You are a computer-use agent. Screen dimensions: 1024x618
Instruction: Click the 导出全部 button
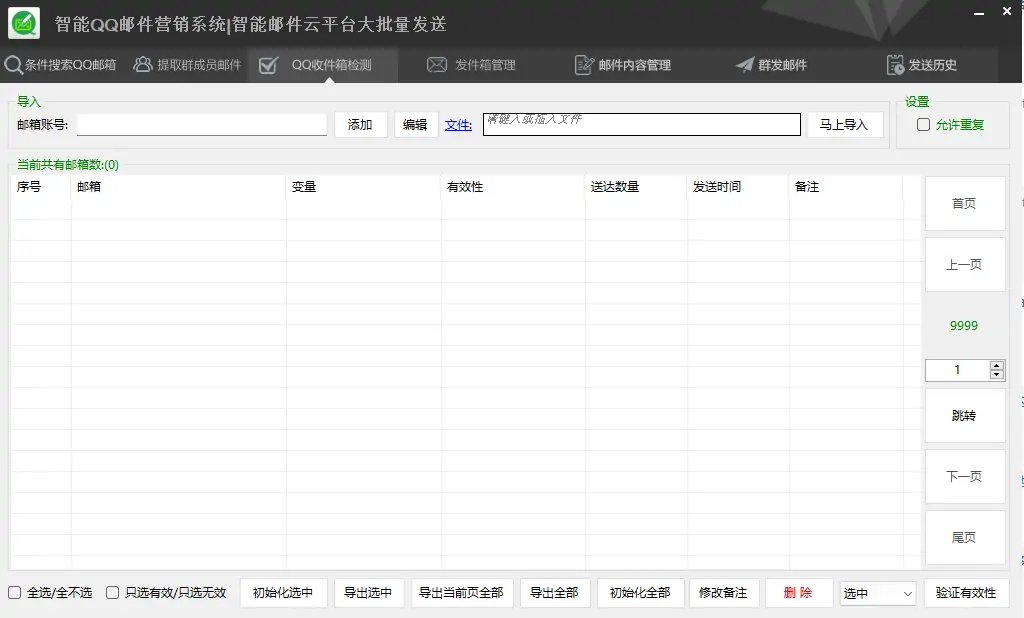coord(555,593)
